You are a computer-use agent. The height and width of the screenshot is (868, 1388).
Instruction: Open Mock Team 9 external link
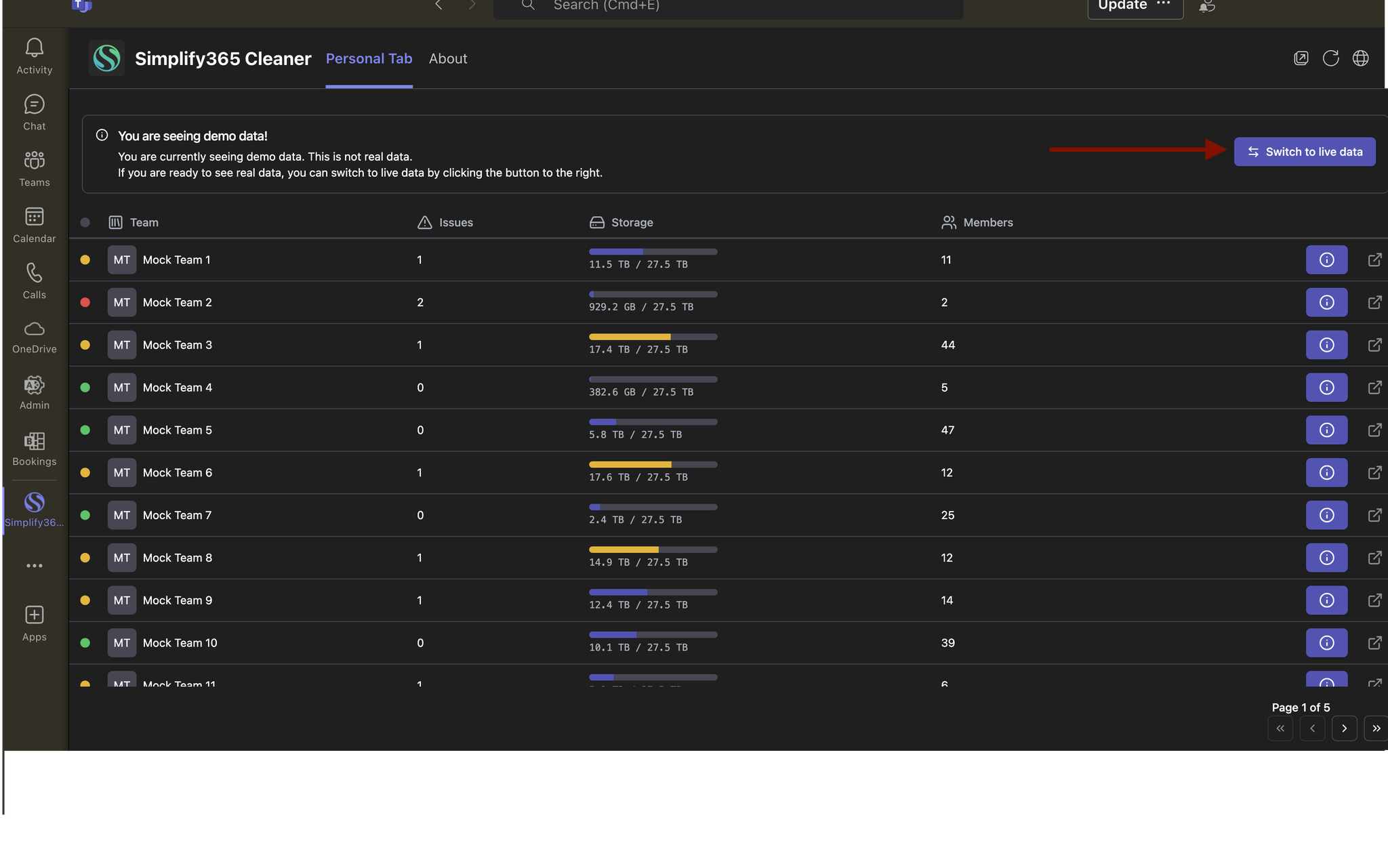[1374, 600]
